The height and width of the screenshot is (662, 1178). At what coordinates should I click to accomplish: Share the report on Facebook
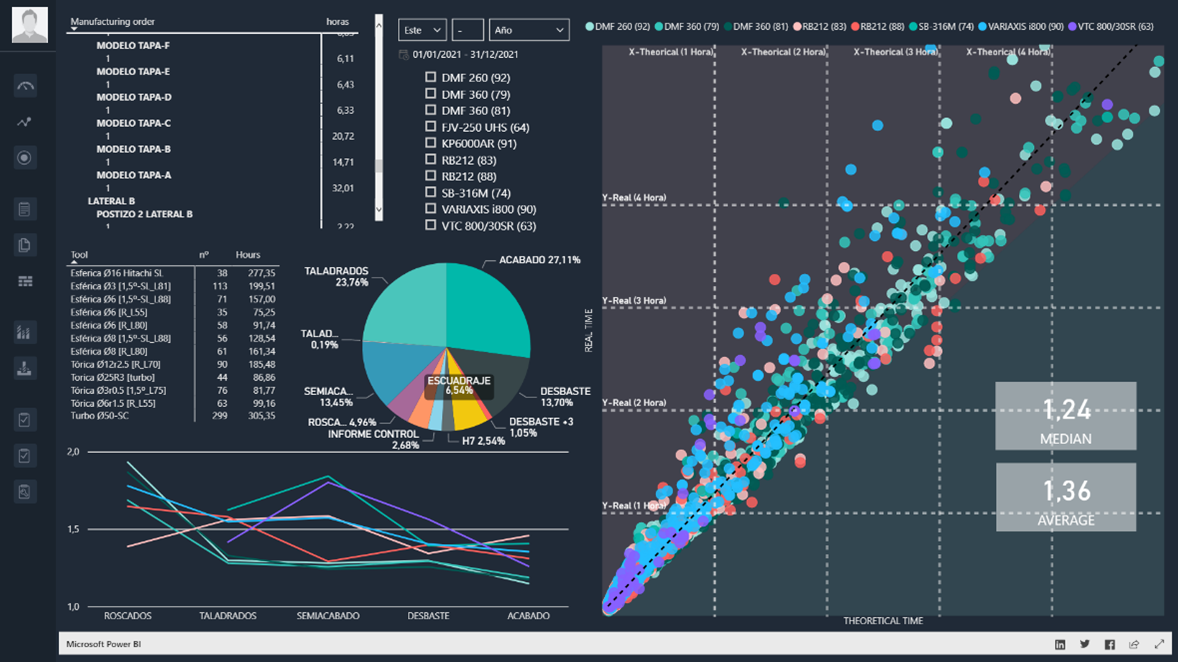coord(1110,644)
